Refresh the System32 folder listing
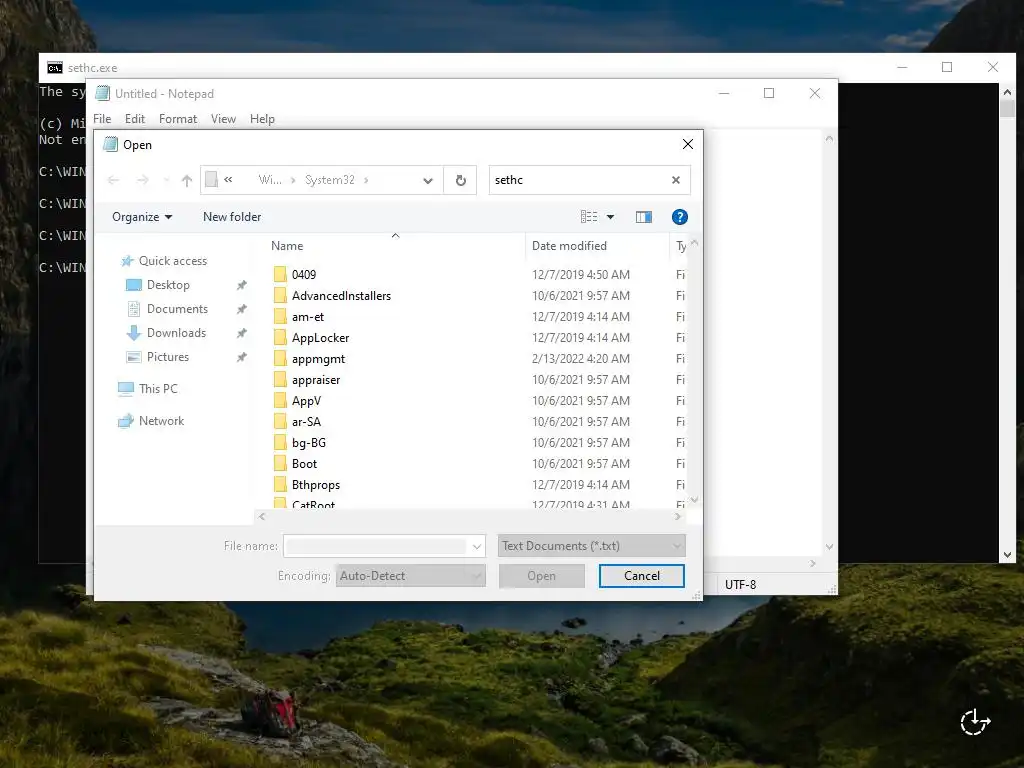The image size is (1024, 768). (460, 180)
